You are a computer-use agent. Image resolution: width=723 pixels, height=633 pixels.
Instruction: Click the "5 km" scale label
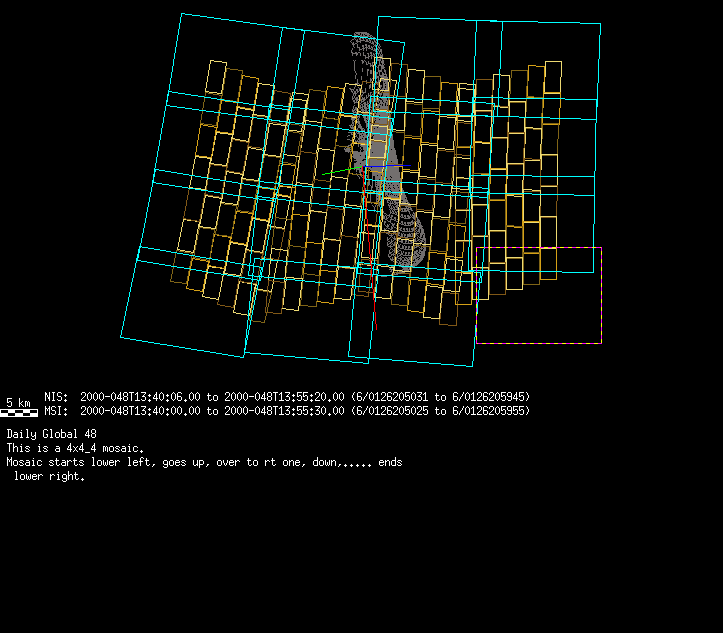pos(18,402)
